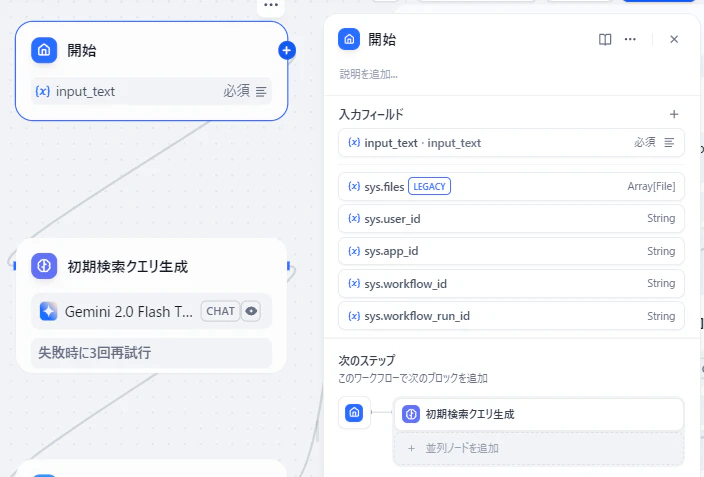Screen dimensions: 704x477
Task: Click the sys.workflow_run_id variable name
Action: tap(417, 316)
